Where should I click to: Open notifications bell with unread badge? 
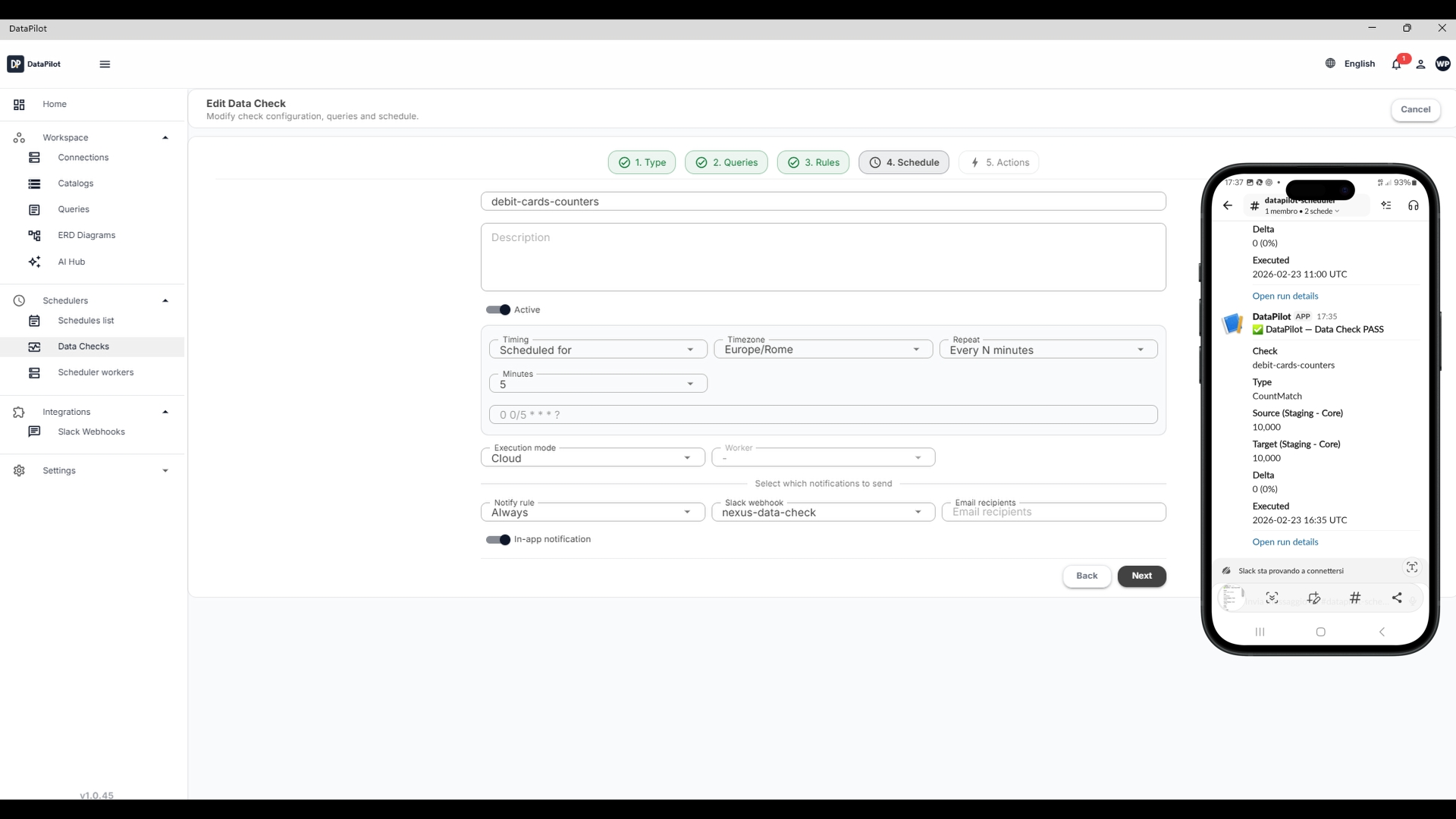[x=1398, y=64]
